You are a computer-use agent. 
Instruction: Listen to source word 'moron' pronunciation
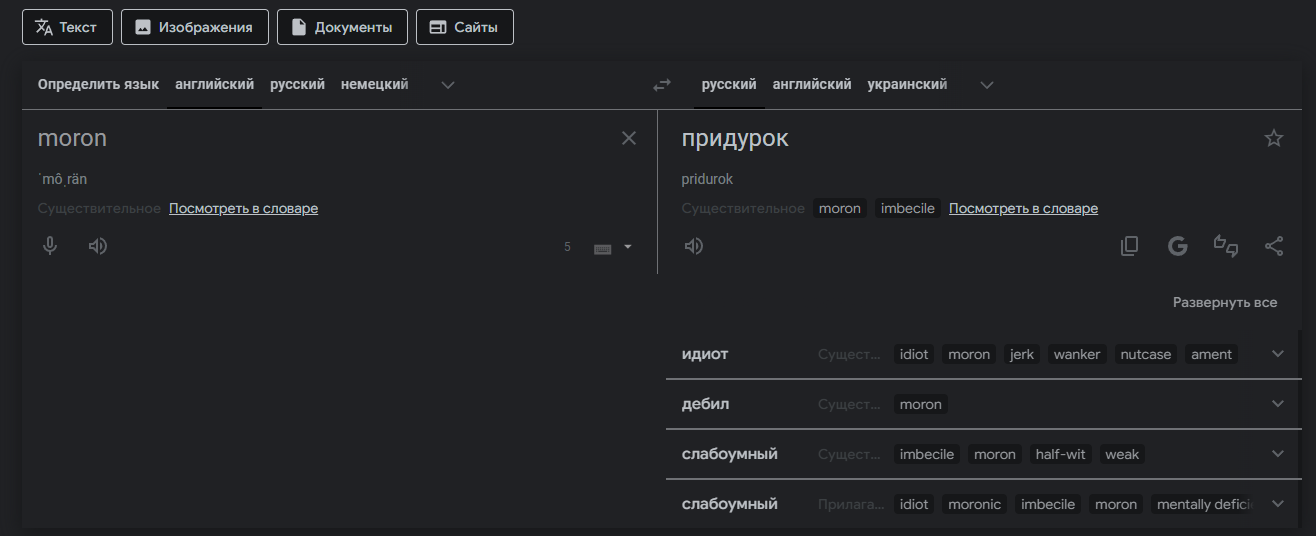point(97,246)
